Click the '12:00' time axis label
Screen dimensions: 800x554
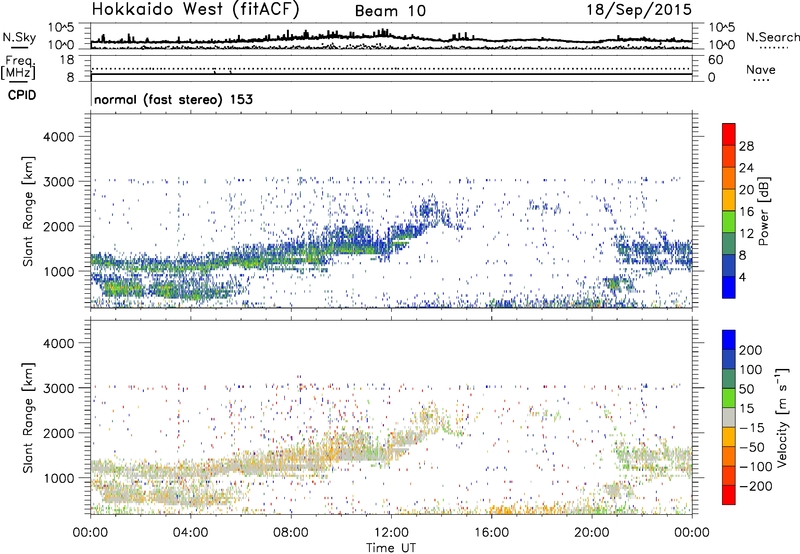(x=391, y=533)
